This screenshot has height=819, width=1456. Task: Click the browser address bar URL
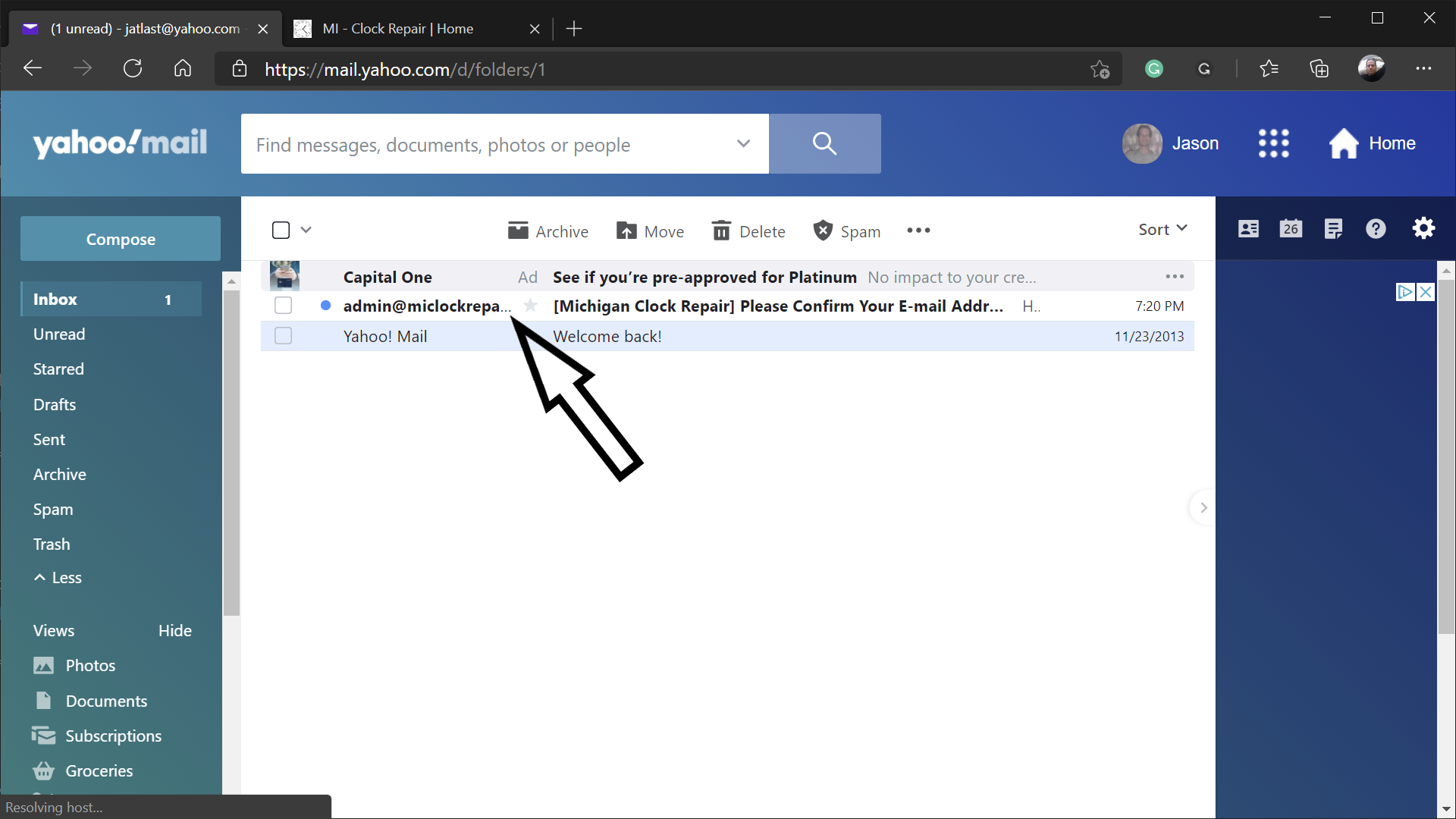pos(404,69)
